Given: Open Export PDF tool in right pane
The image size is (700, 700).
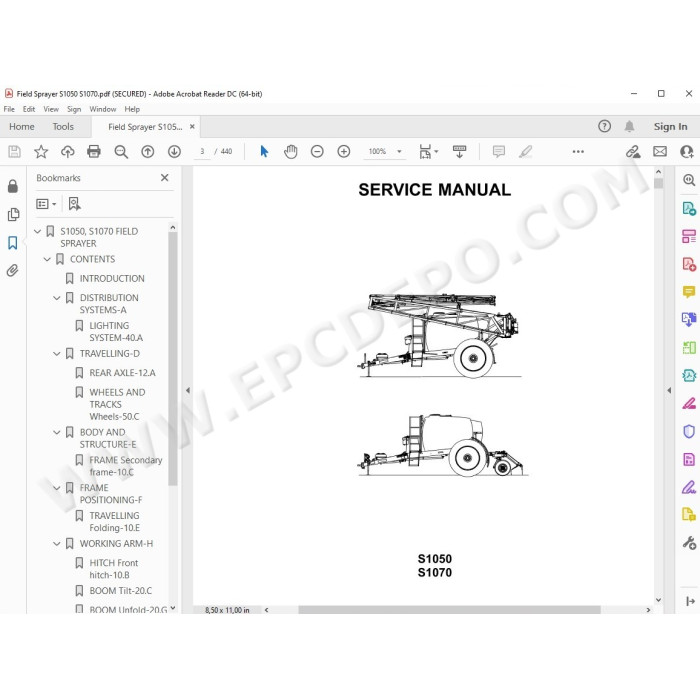Looking at the screenshot, I should (x=689, y=208).
